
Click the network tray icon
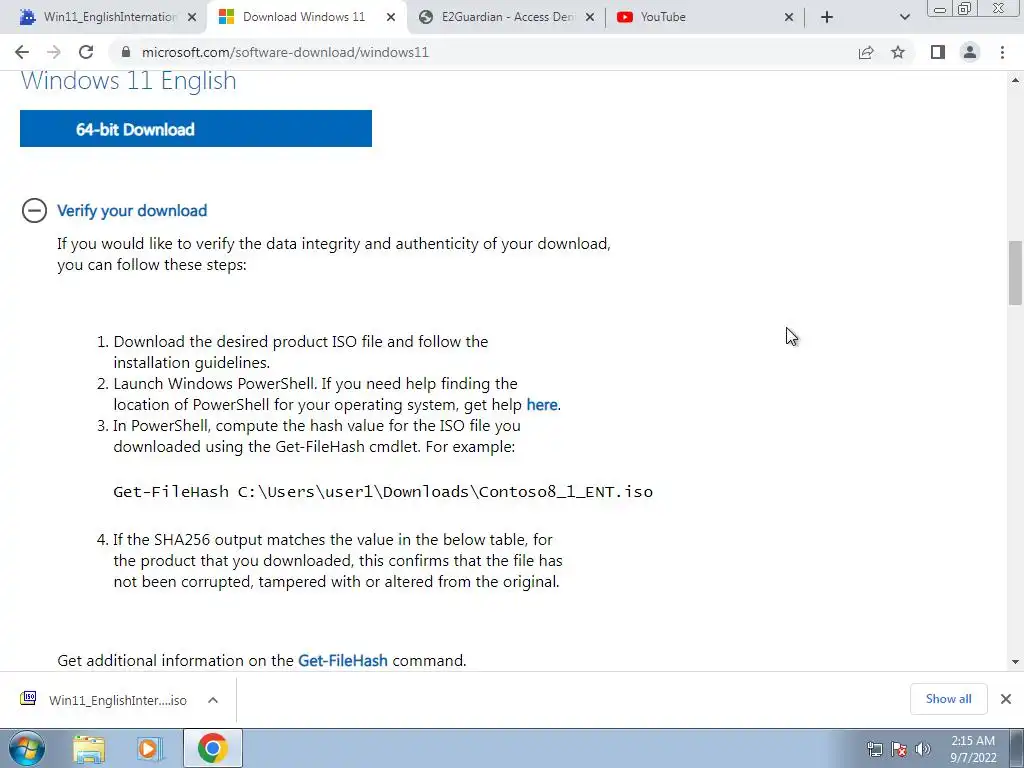pos(874,749)
